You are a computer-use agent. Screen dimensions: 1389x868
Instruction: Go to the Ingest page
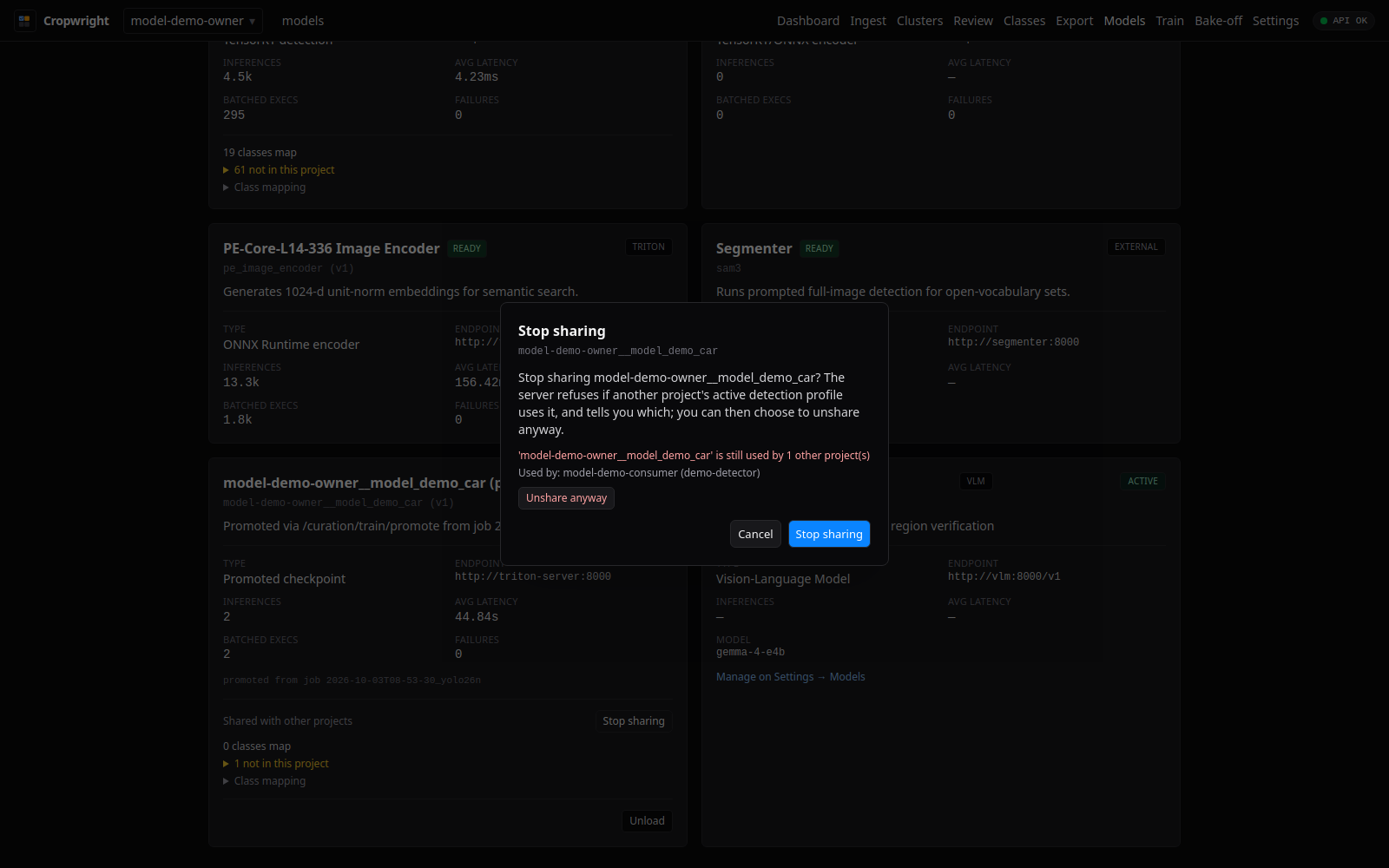coord(867,21)
